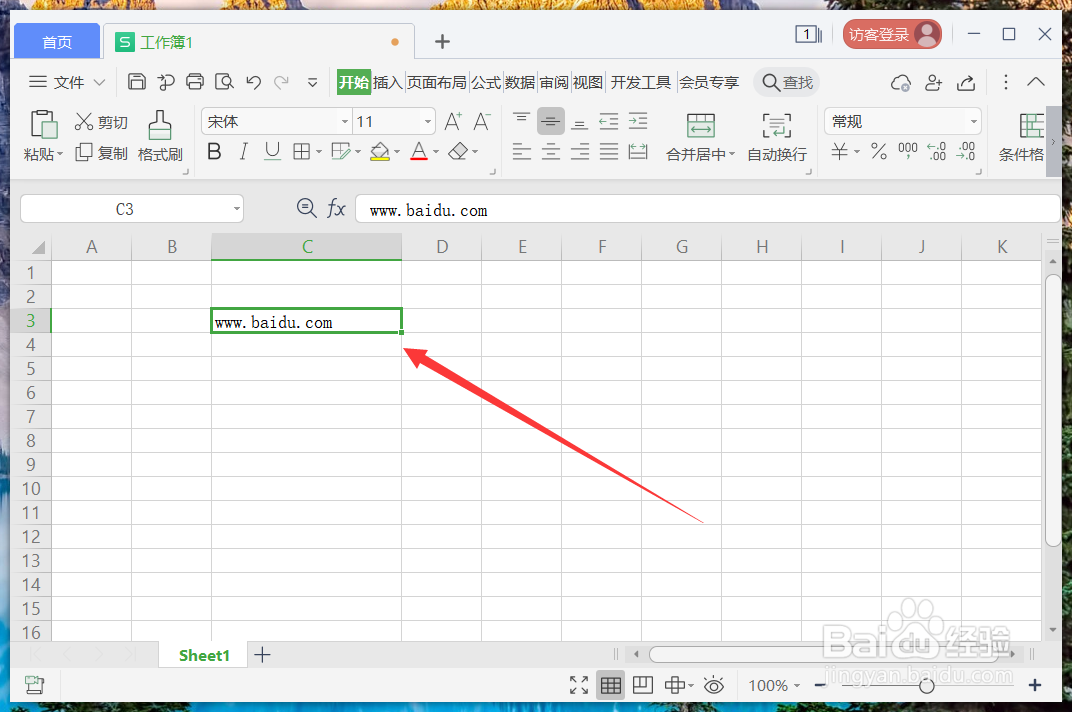1072x712 pixels.
Task: Switch to the 数据 ribbon tab
Action: [x=520, y=82]
